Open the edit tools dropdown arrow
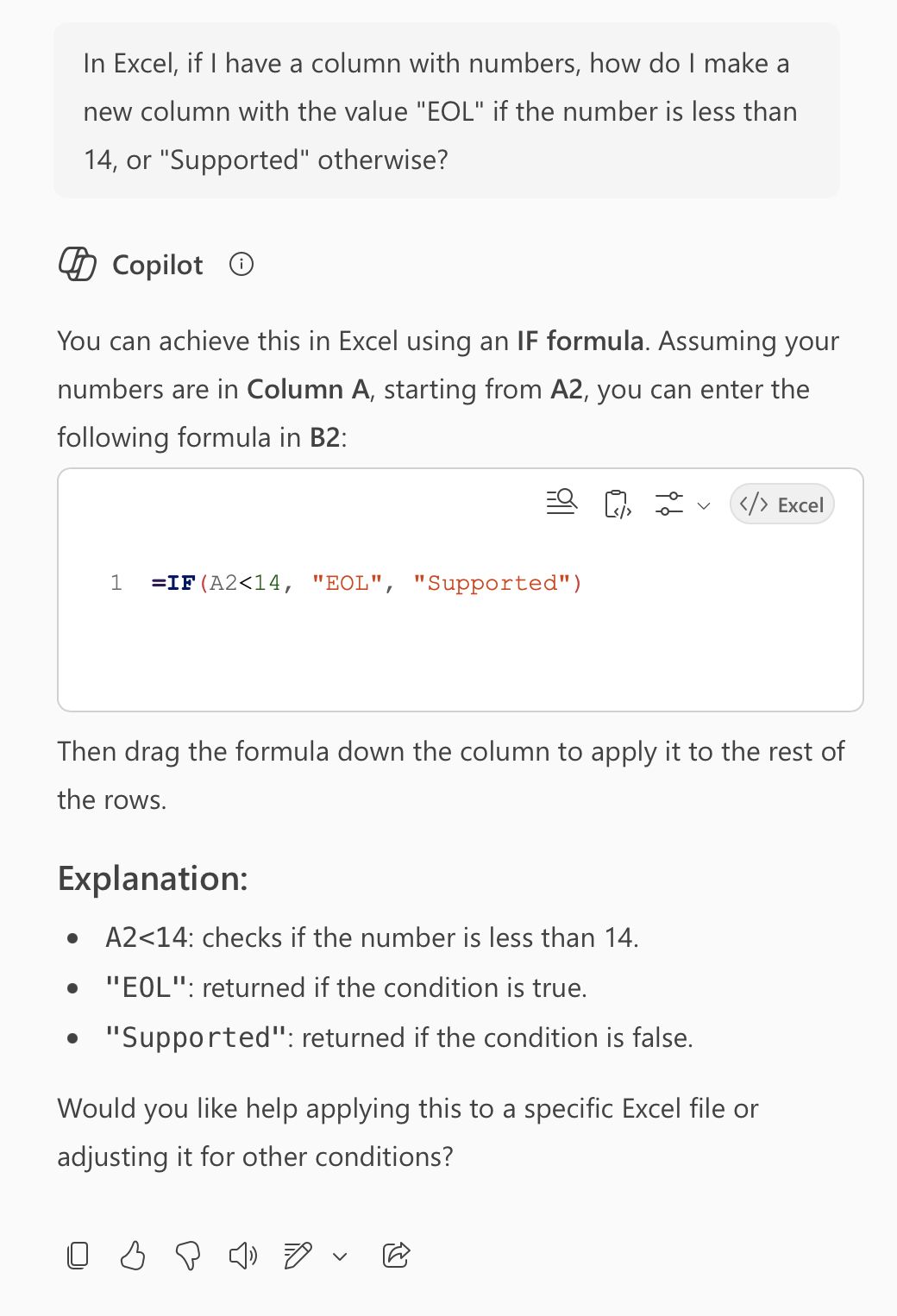 [x=339, y=1257]
